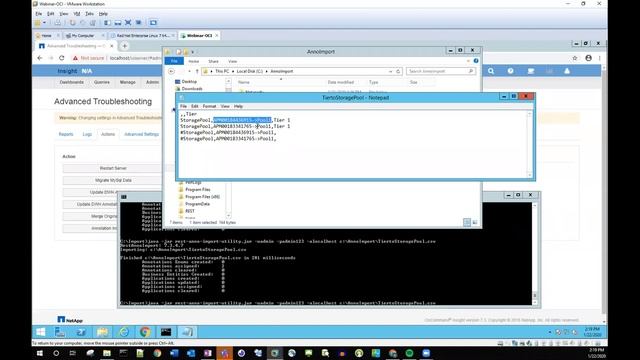This screenshot has width=640, height=360.
Task: Switch to Red Hat Enterprise Linux VM tab
Action: click(142, 36)
